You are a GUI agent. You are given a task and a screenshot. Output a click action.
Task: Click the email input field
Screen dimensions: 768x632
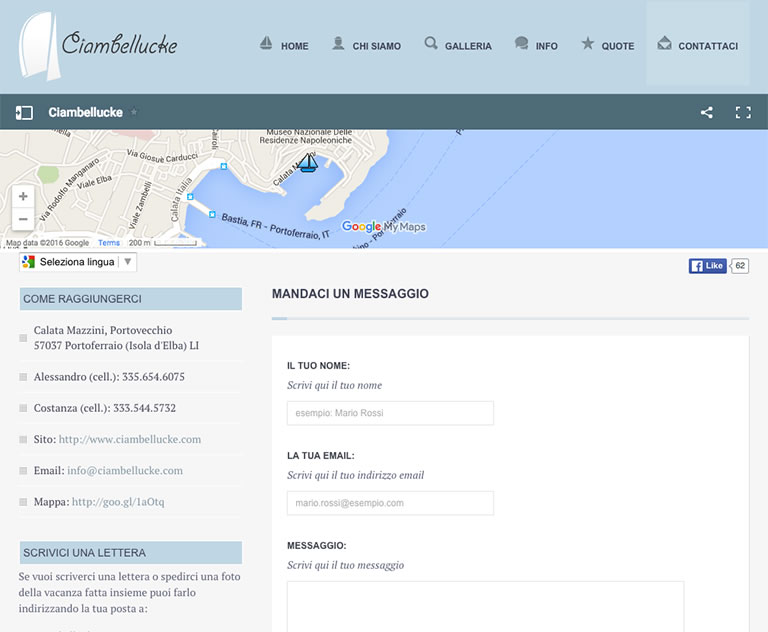point(390,503)
